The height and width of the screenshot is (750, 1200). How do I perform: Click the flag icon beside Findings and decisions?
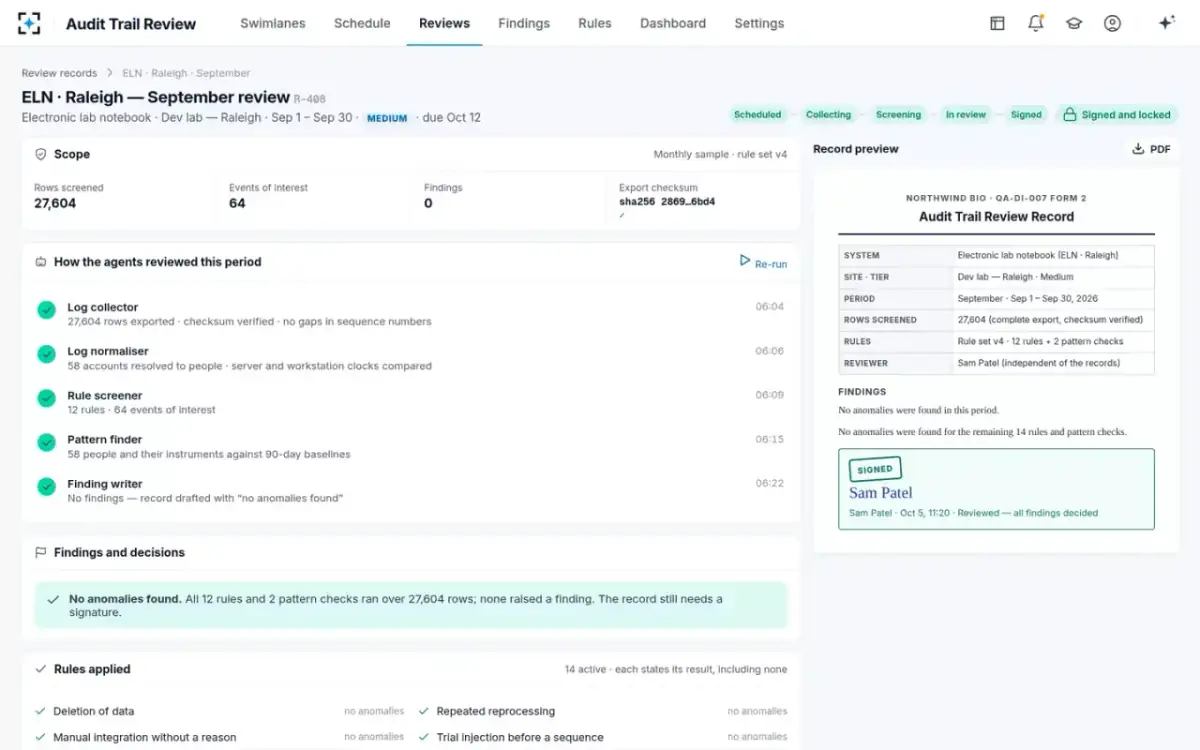[41, 552]
